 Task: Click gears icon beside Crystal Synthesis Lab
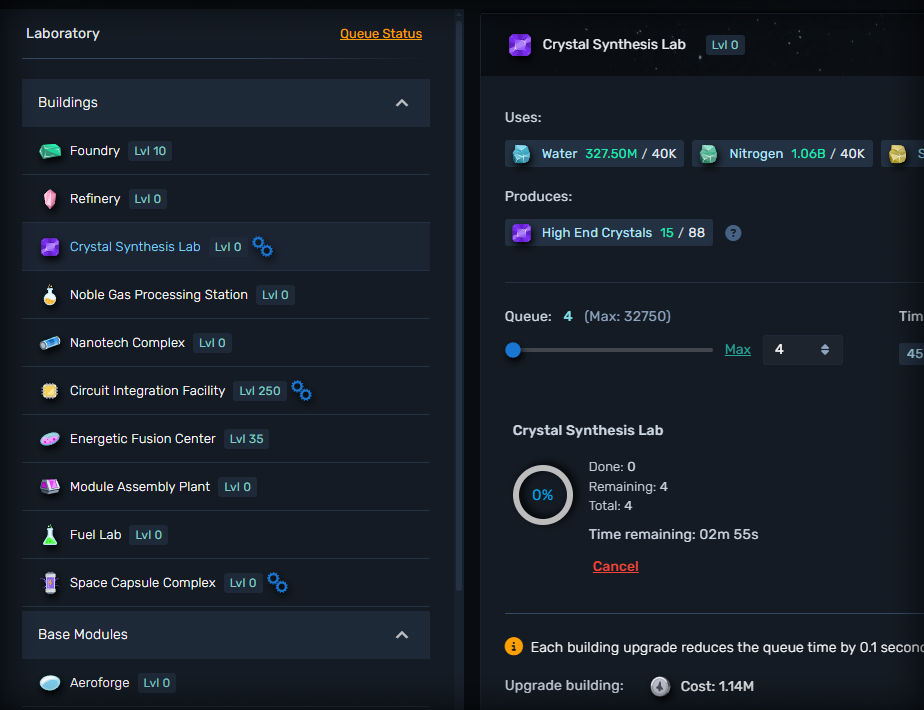pyautogui.click(x=262, y=246)
